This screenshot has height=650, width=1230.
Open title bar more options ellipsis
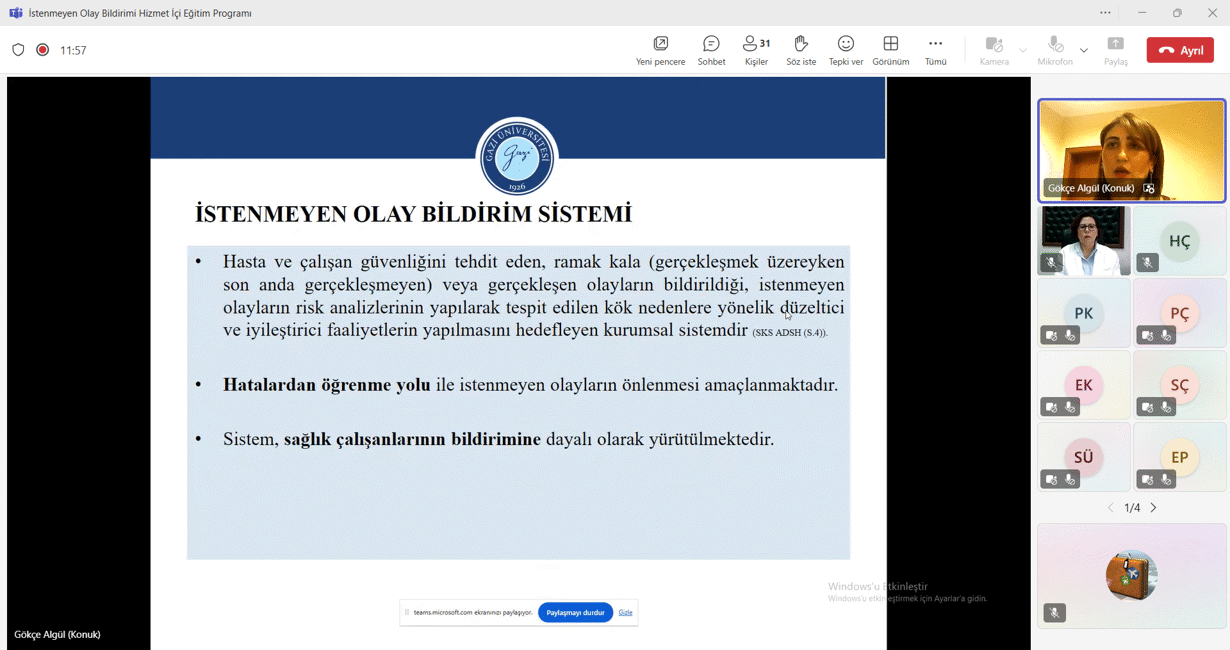1105,13
